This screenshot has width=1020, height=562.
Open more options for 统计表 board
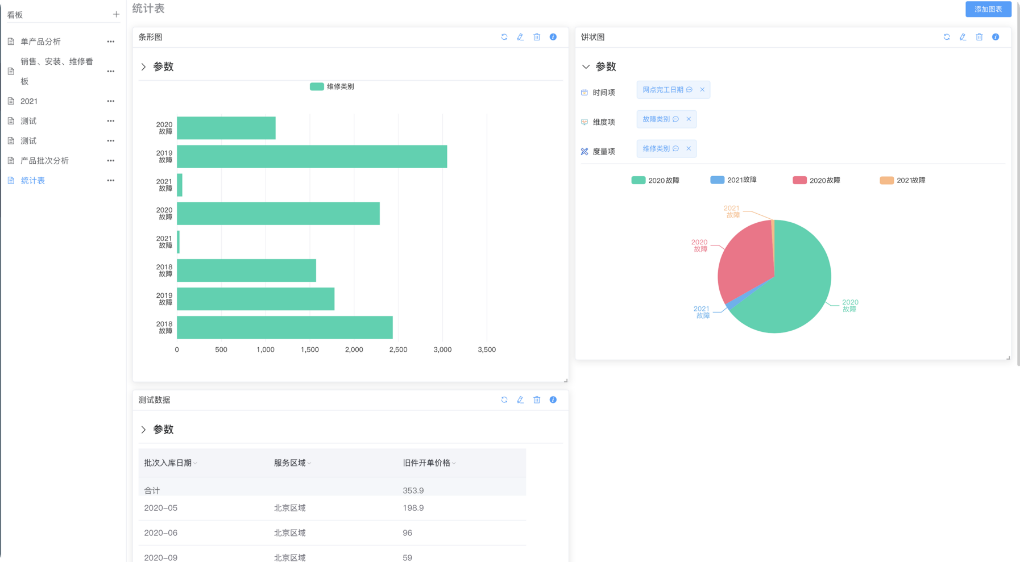pyautogui.click(x=111, y=181)
